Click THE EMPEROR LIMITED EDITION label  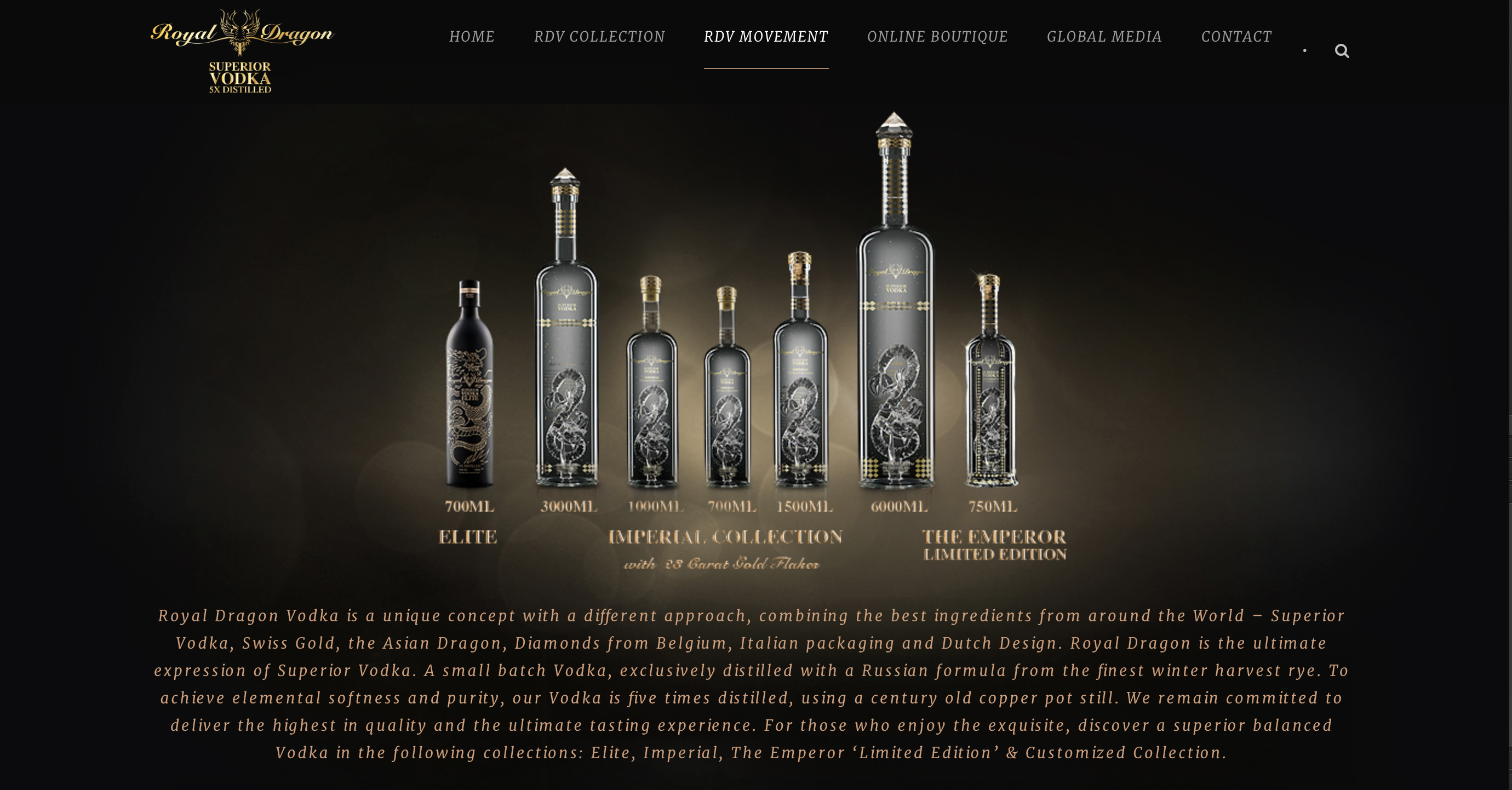[x=994, y=545]
